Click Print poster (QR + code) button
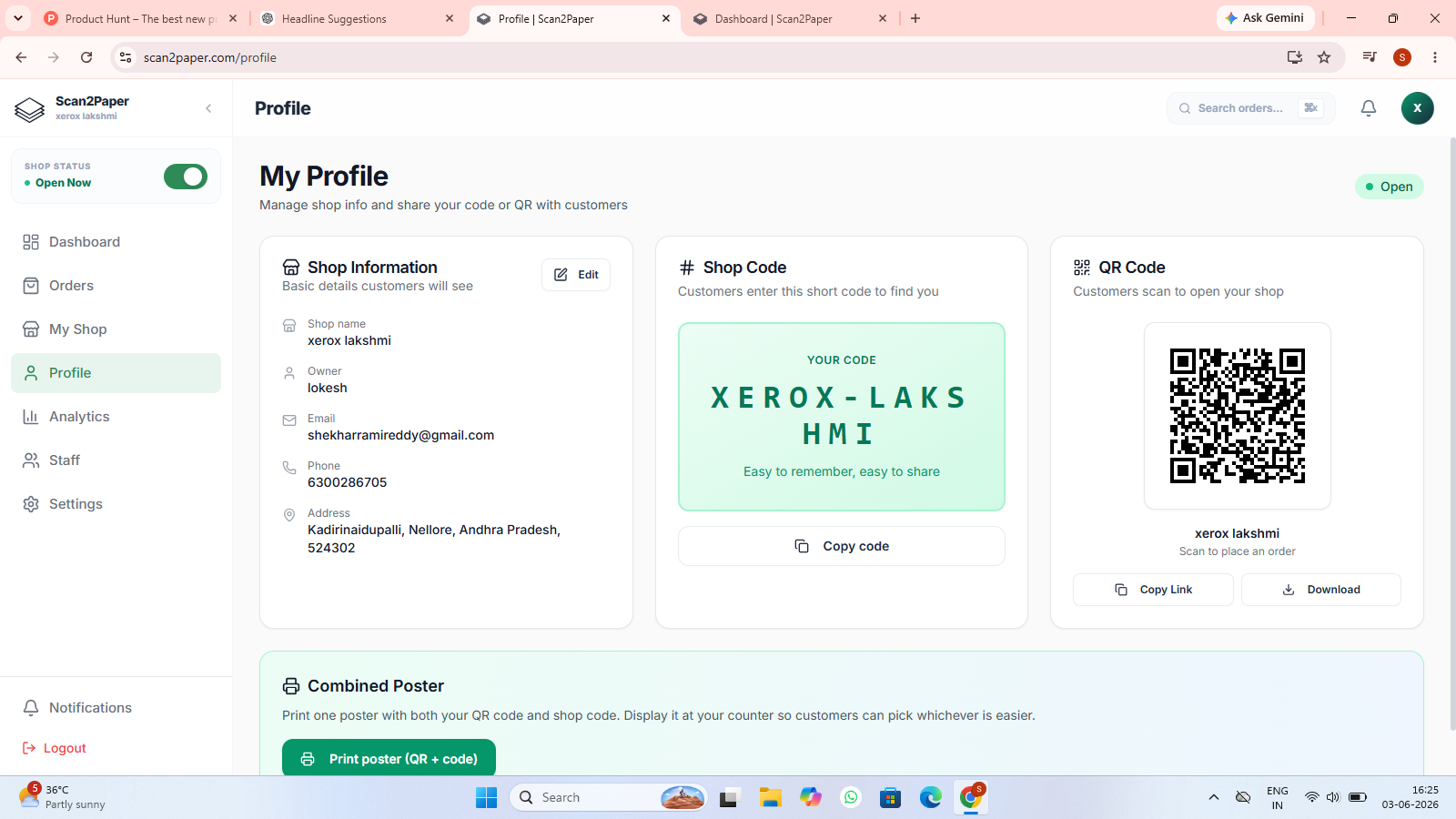This screenshot has width=1456, height=819. pyautogui.click(x=389, y=759)
